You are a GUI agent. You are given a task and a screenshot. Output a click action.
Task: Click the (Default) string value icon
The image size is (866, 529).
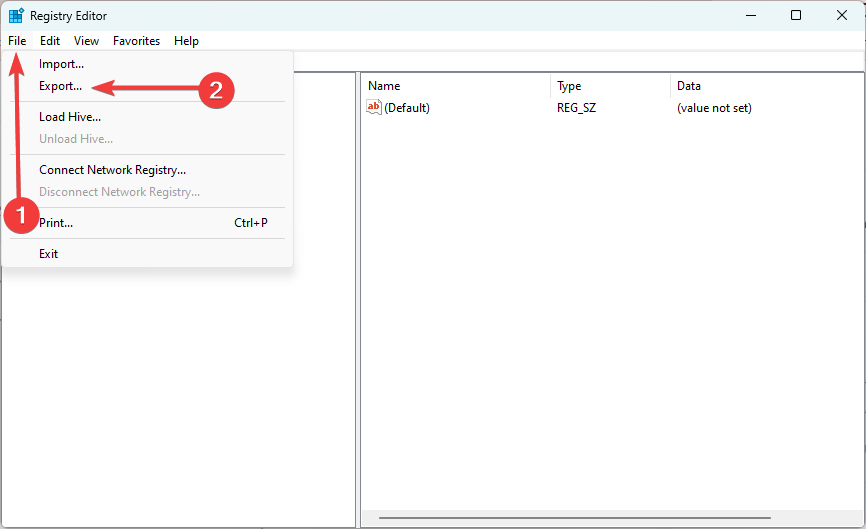point(374,107)
